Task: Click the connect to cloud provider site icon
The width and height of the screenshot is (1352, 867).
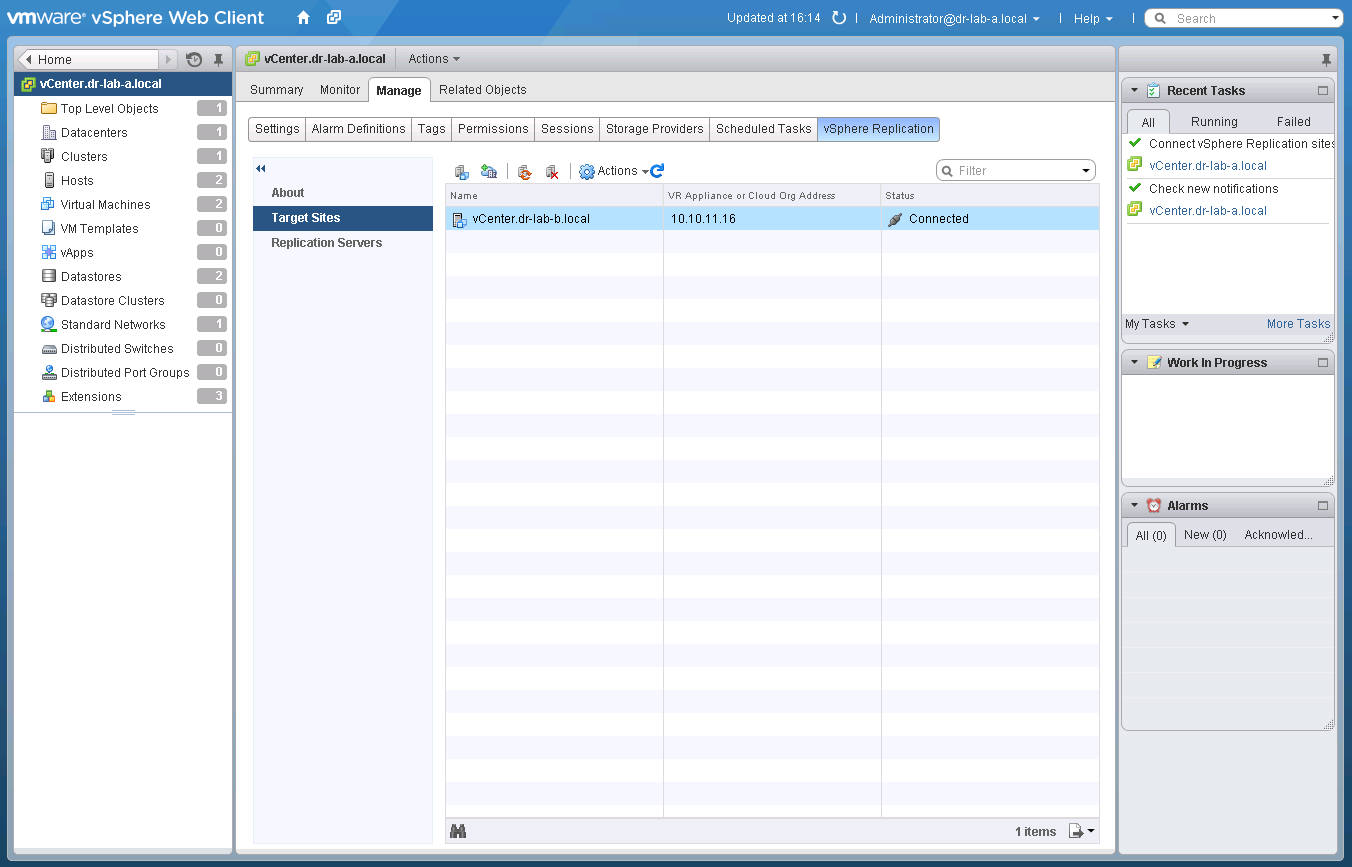Action: click(x=489, y=171)
